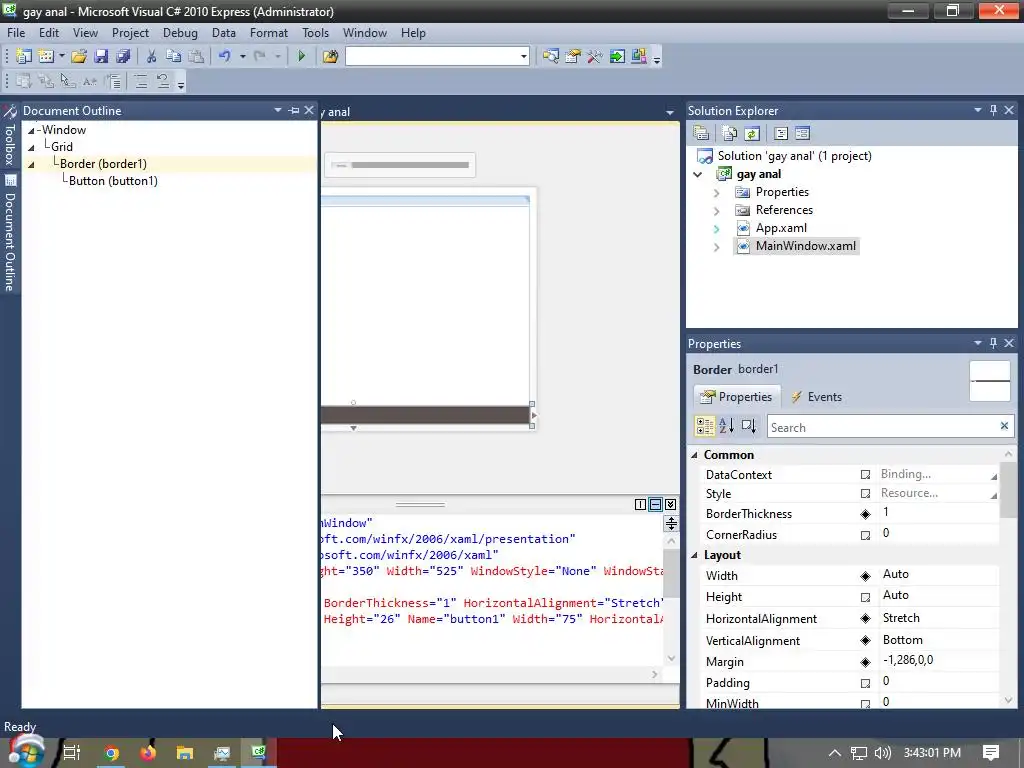
Task: Open the taskbar notification center icon
Action: pos(991,753)
